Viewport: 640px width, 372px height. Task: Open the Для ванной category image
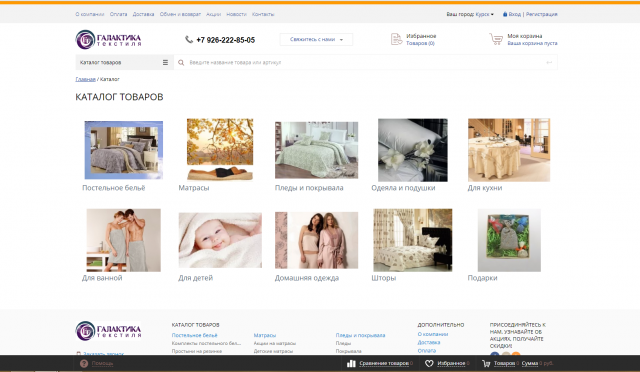tap(124, 240)
